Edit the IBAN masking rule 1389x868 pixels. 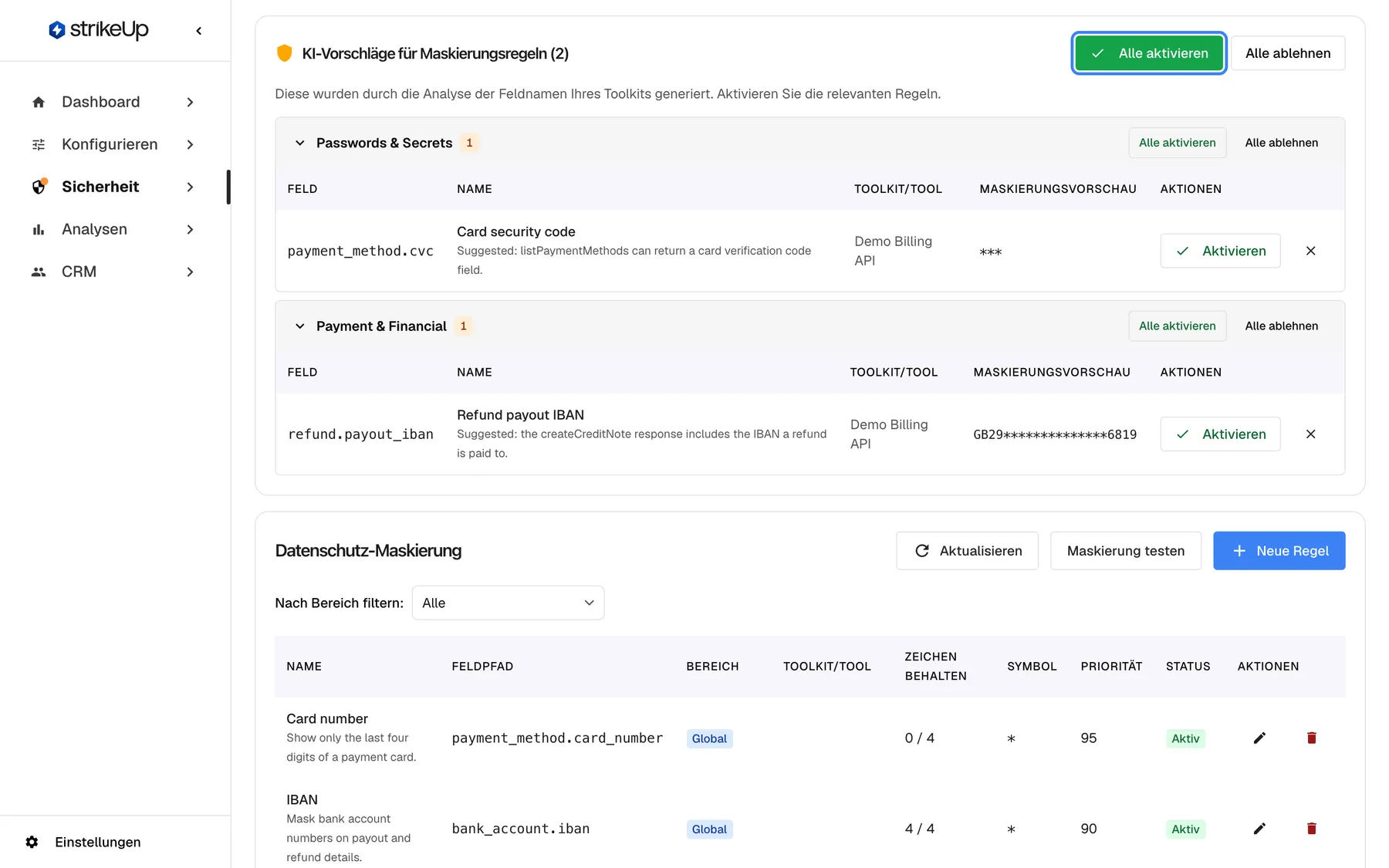tap(1259, 829)
